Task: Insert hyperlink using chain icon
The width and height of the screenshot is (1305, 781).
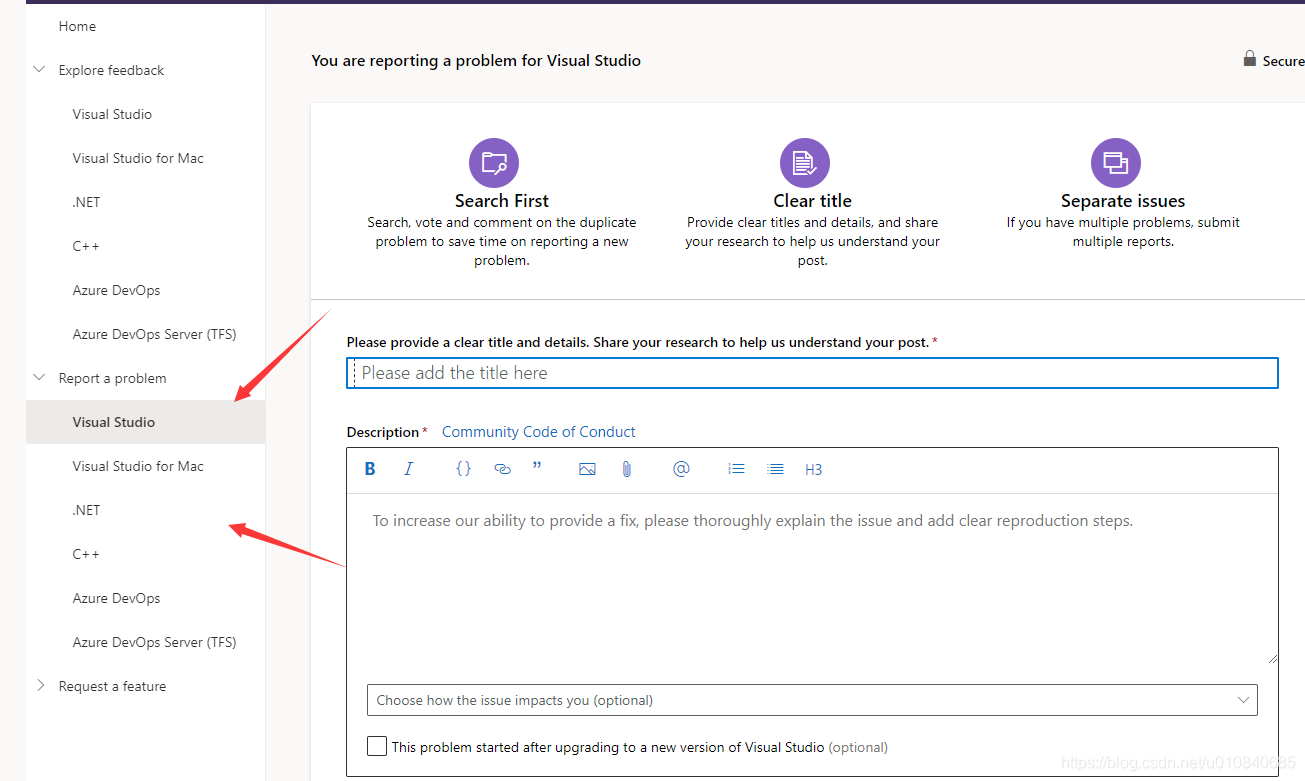Action: [502, 469]
